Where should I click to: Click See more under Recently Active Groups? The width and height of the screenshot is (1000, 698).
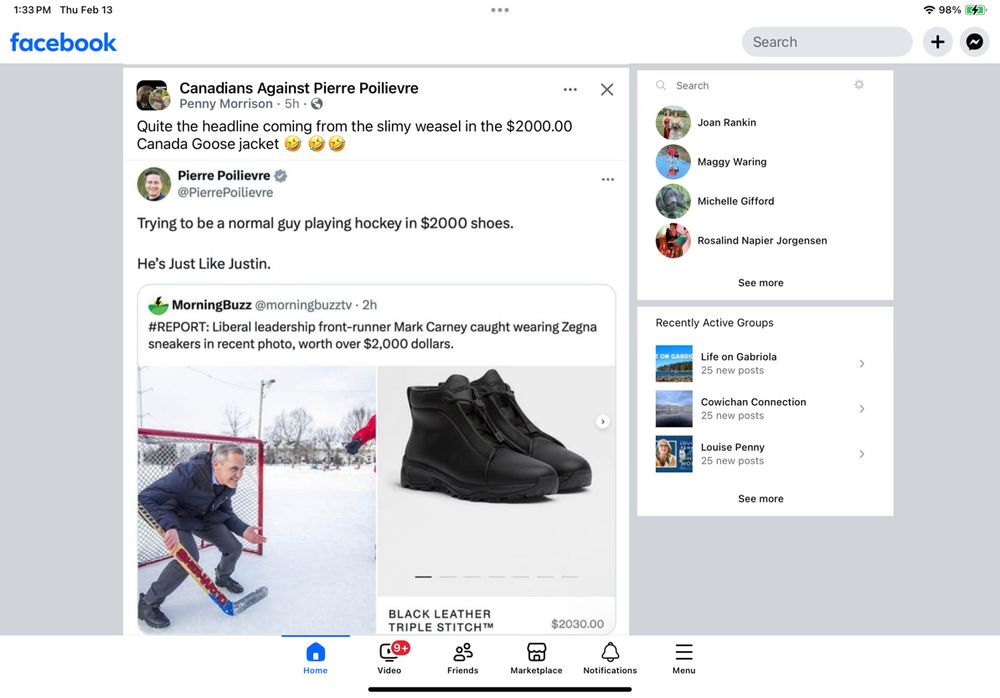pos(760,499)
